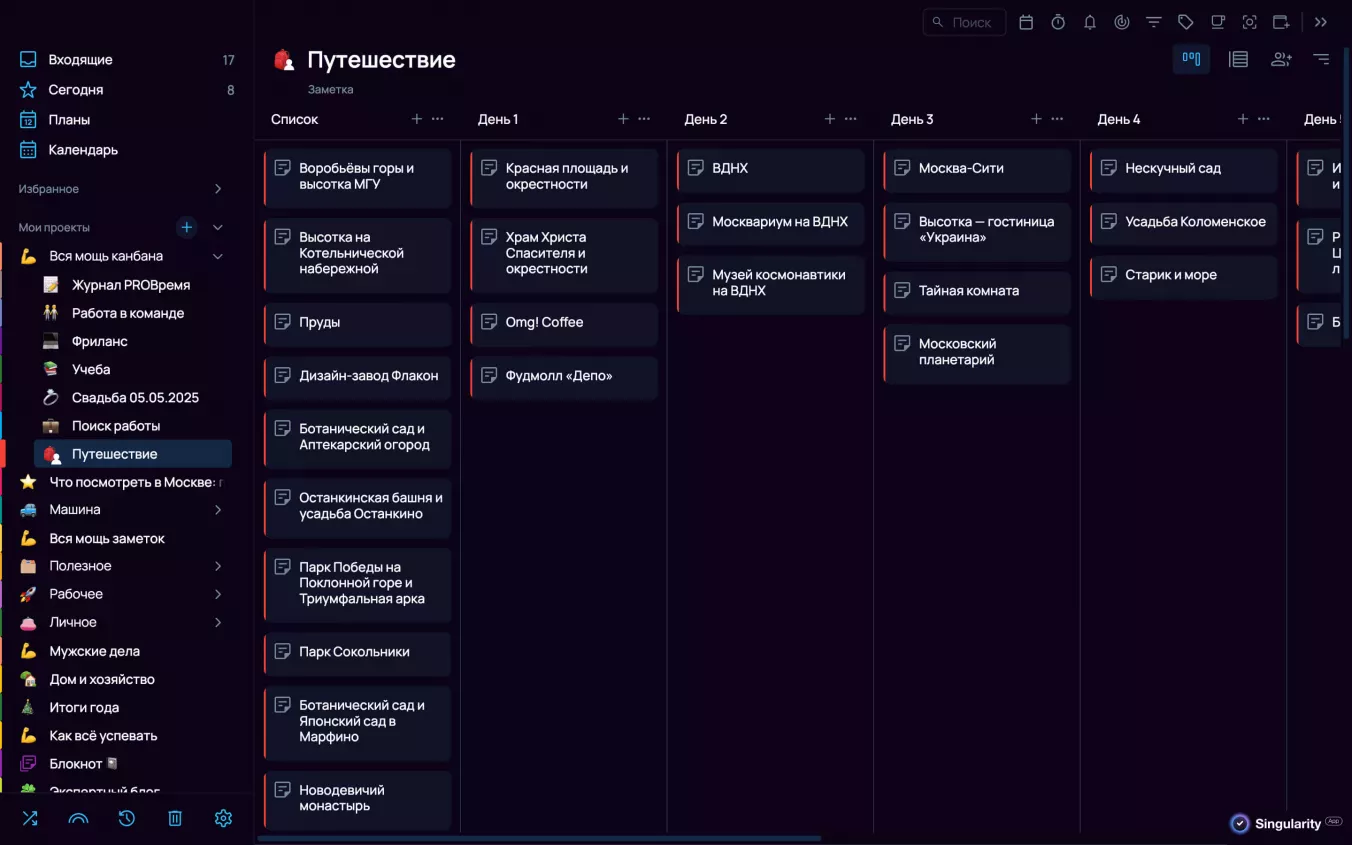Screen dimensions: 1352x845
Task: Open notifications bell
Action: (1090, 22)
